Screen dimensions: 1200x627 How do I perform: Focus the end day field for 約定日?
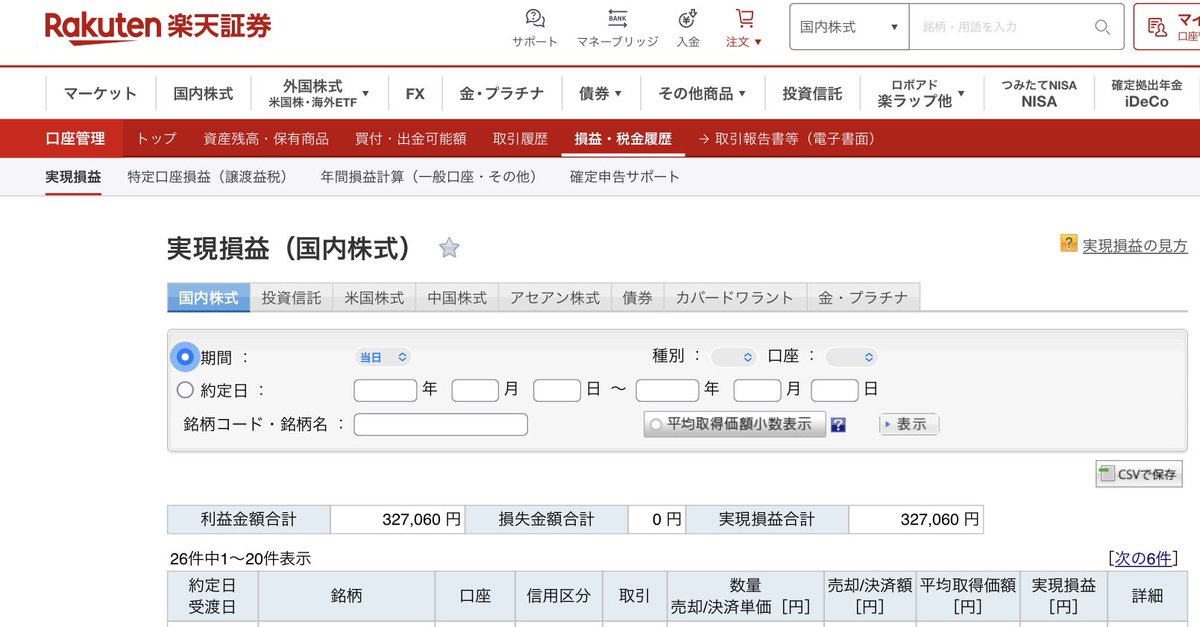[835, 390]
